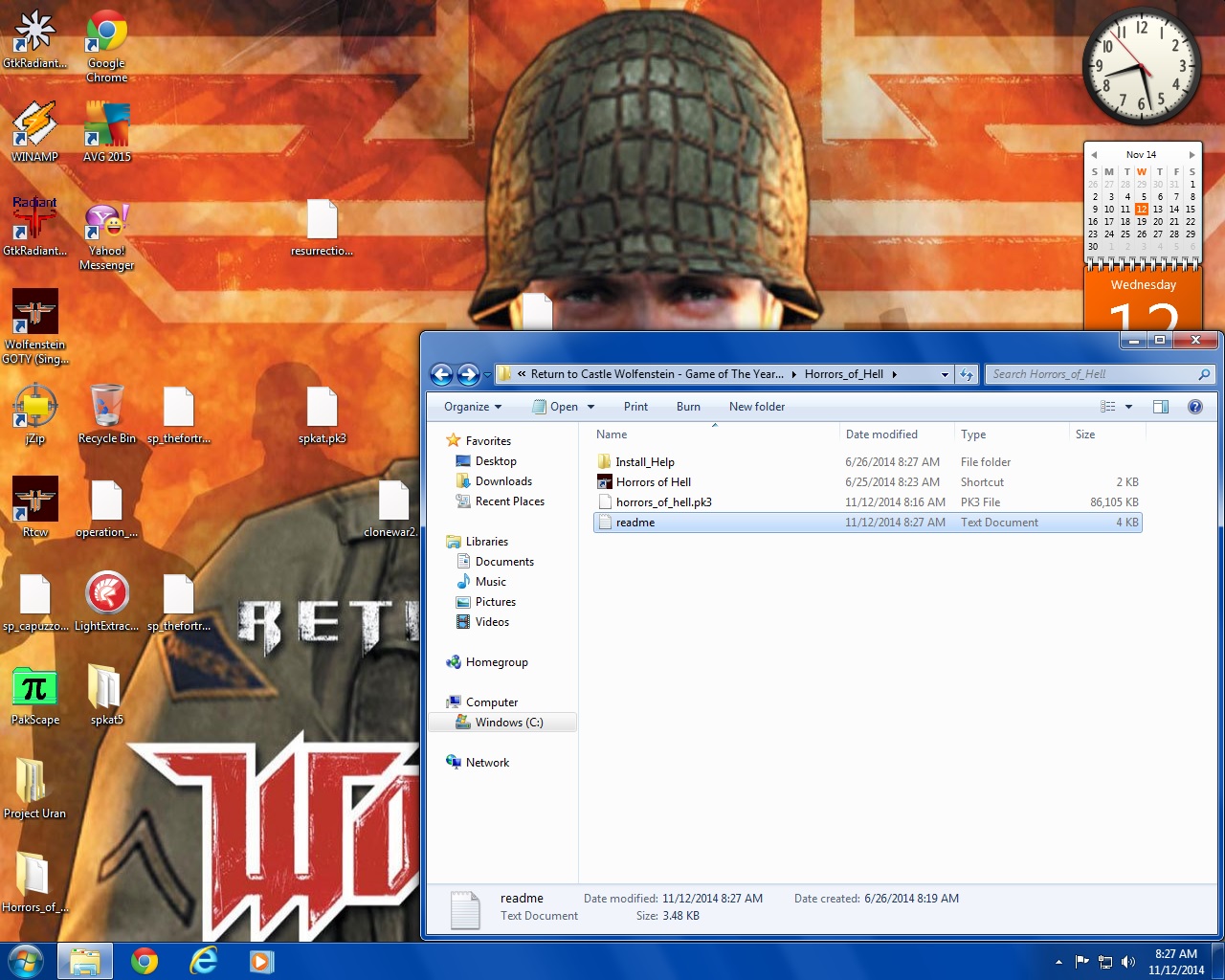The height and width of the screenshot is (980, 1225).
Task: Expand the address bar history dropdown
Action: point(945,374)
